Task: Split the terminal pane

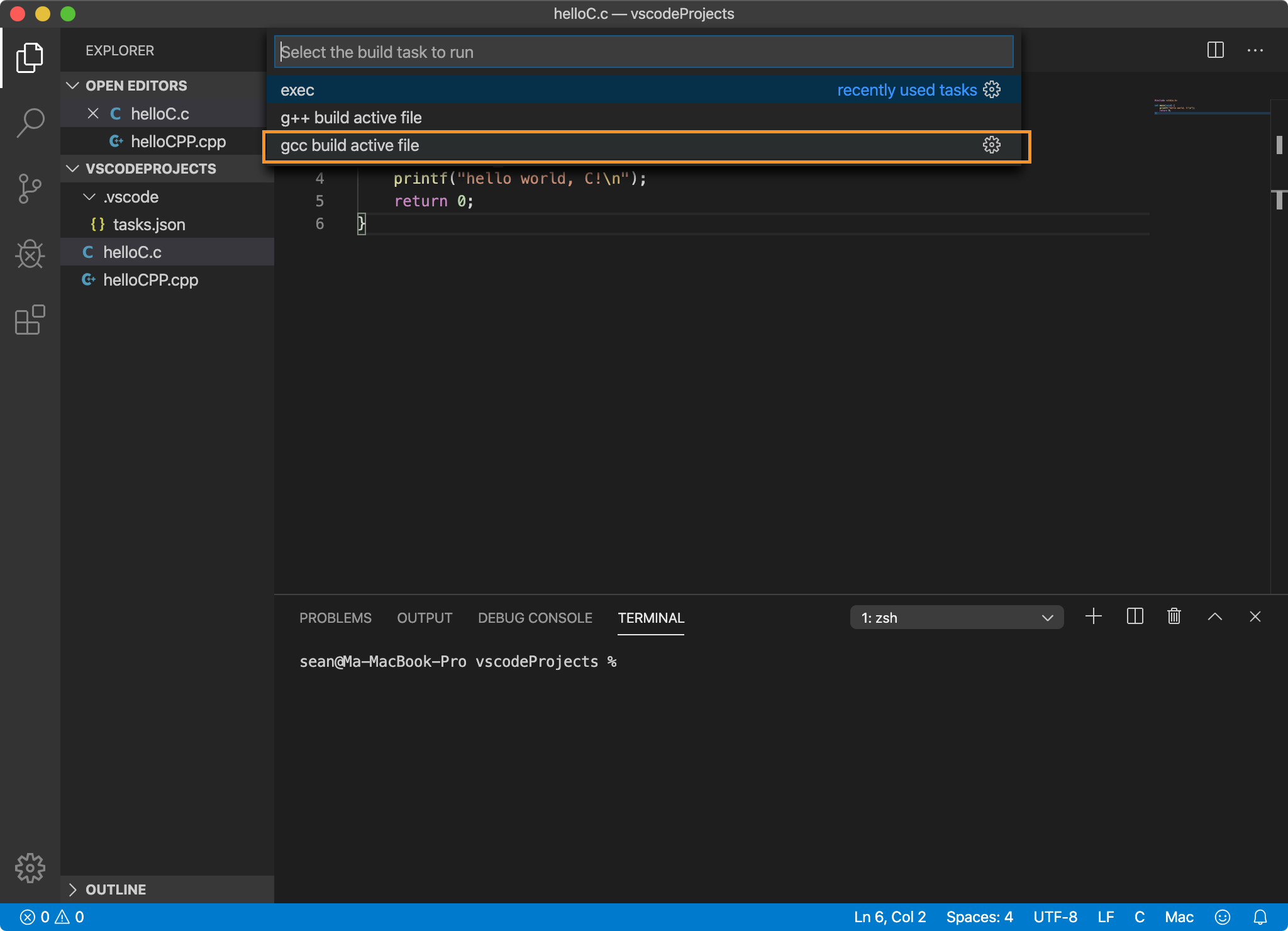Action: point(1135,616)
